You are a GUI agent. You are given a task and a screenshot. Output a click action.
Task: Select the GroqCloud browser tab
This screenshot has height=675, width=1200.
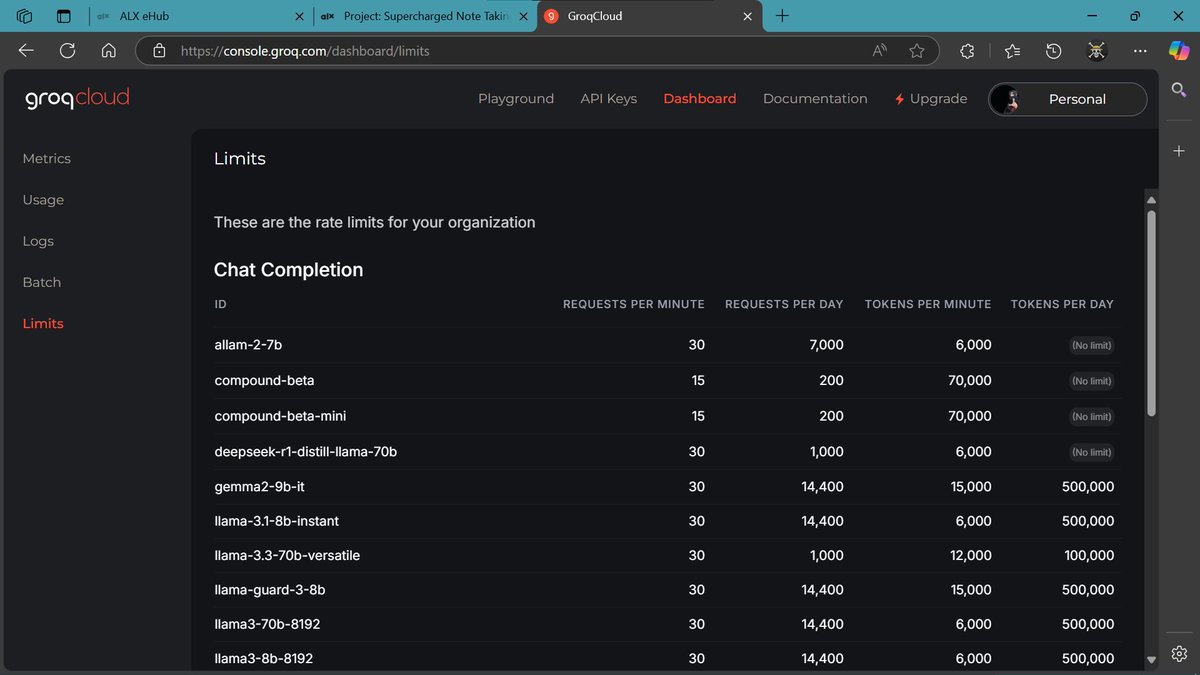tap(650, 16)
